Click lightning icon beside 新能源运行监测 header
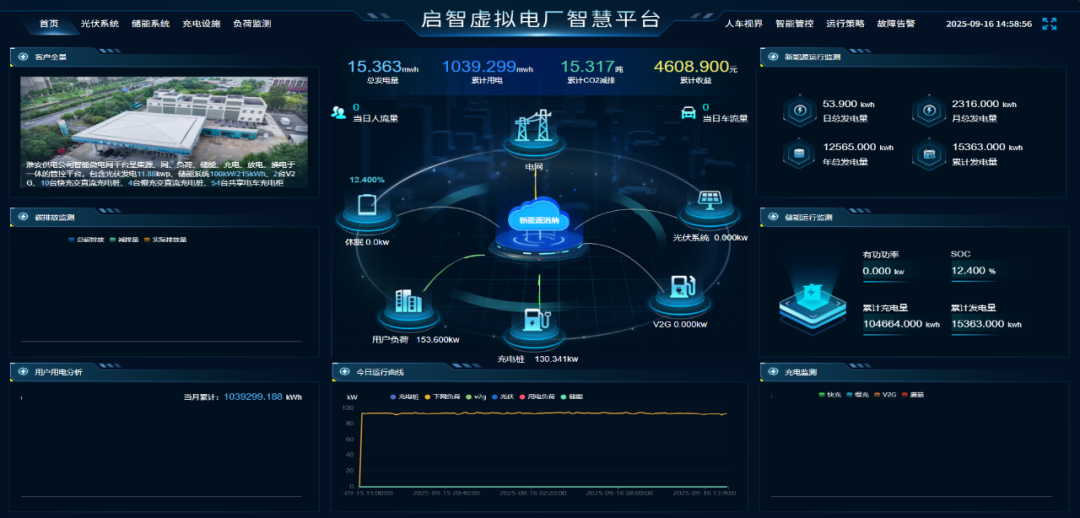1080x518 pixels. [x=773, y=56]
